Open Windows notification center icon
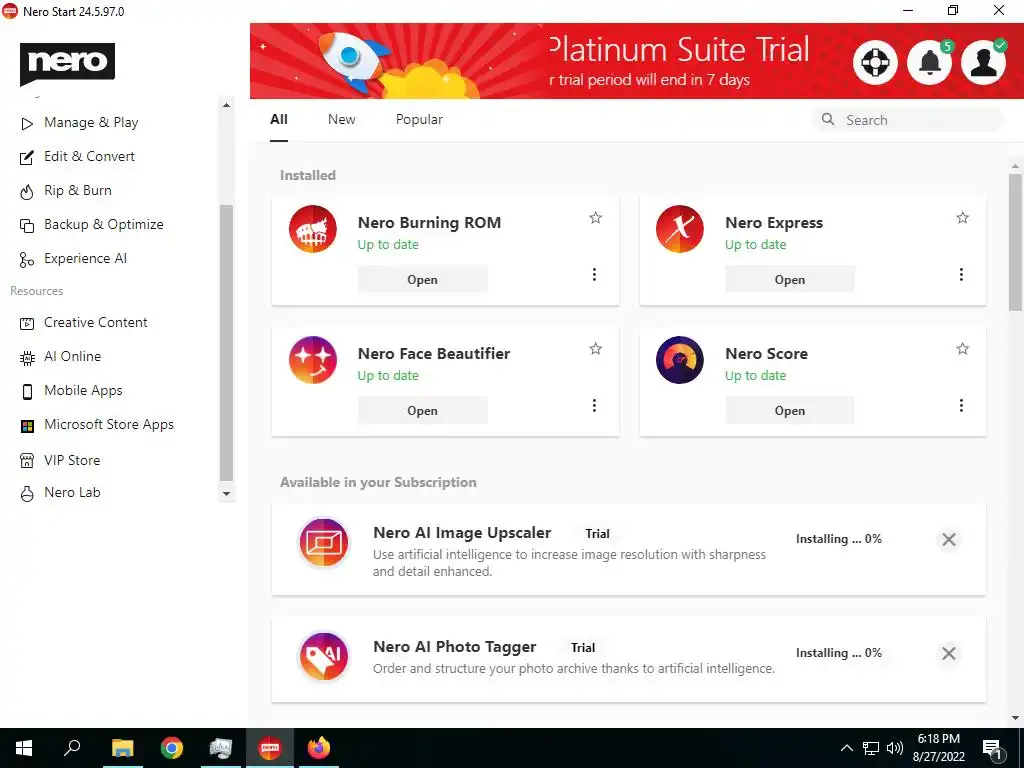The image size is (1024, 768). pyautogui.click(x=993, y=749)
